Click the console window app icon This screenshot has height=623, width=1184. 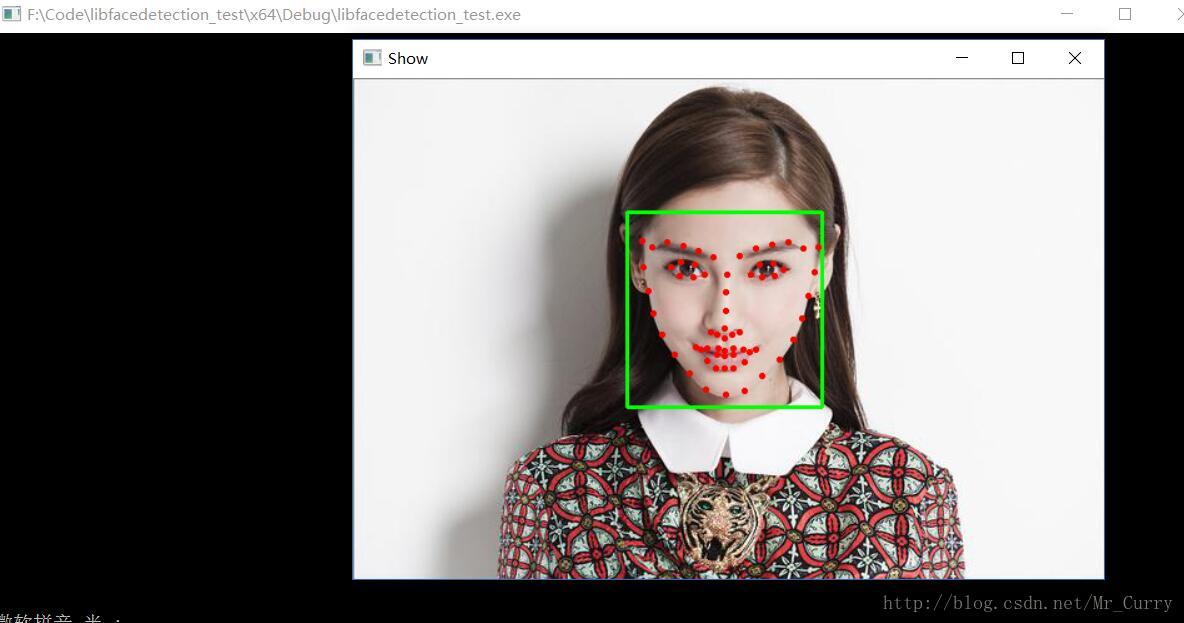coord(11,14)
